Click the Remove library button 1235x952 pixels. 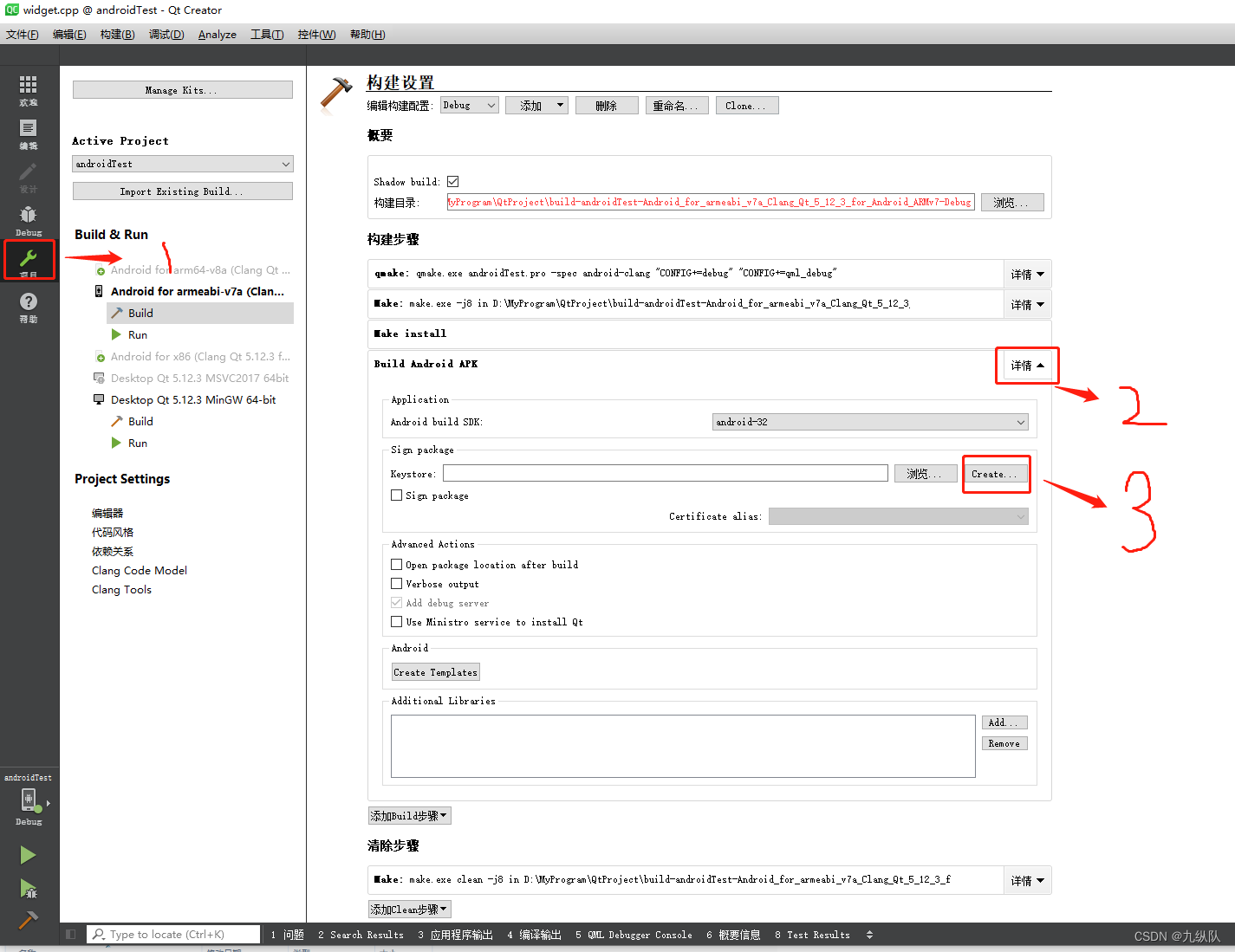tap(1004, 743)
